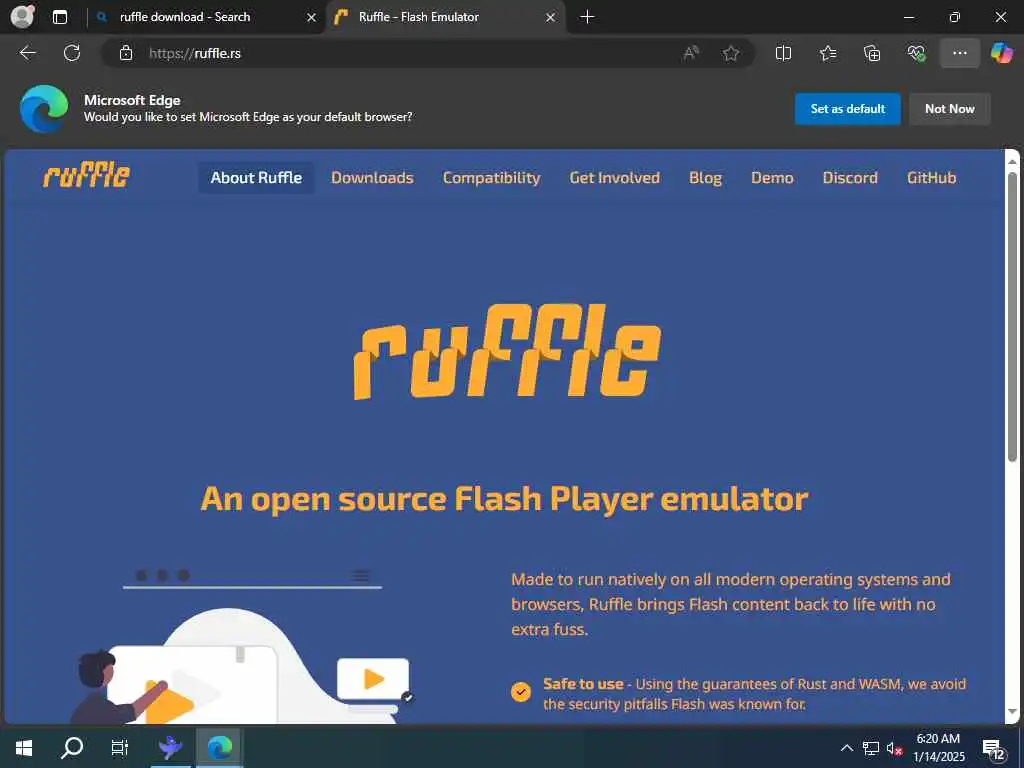This screenshot has width=1024, height=768.
Task: Open Windows taskbar search
Action: tap(72, 748)
